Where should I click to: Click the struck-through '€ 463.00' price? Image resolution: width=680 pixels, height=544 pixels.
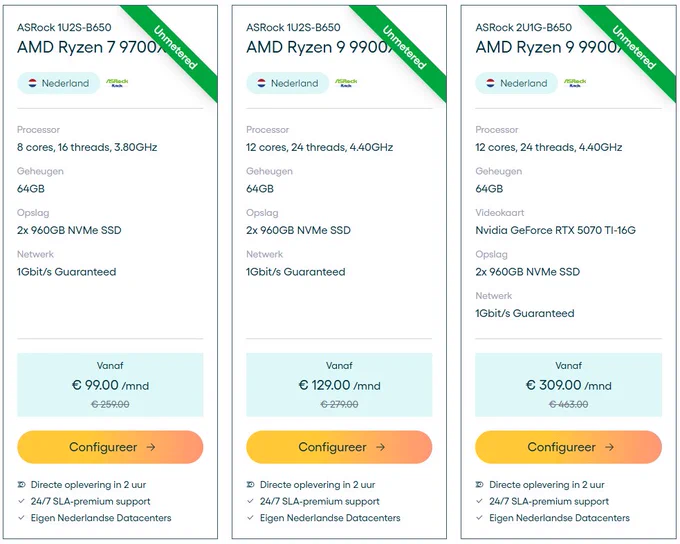[x=569, y=404]
